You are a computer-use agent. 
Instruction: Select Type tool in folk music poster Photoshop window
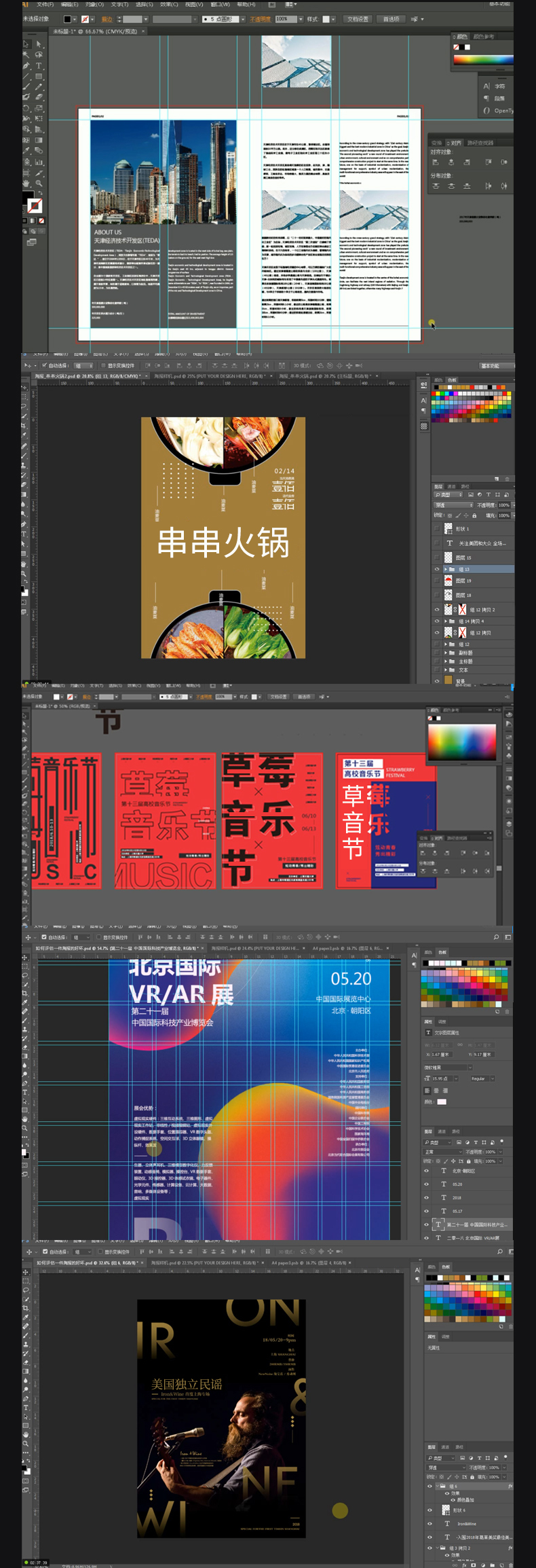pos(25,1407)
